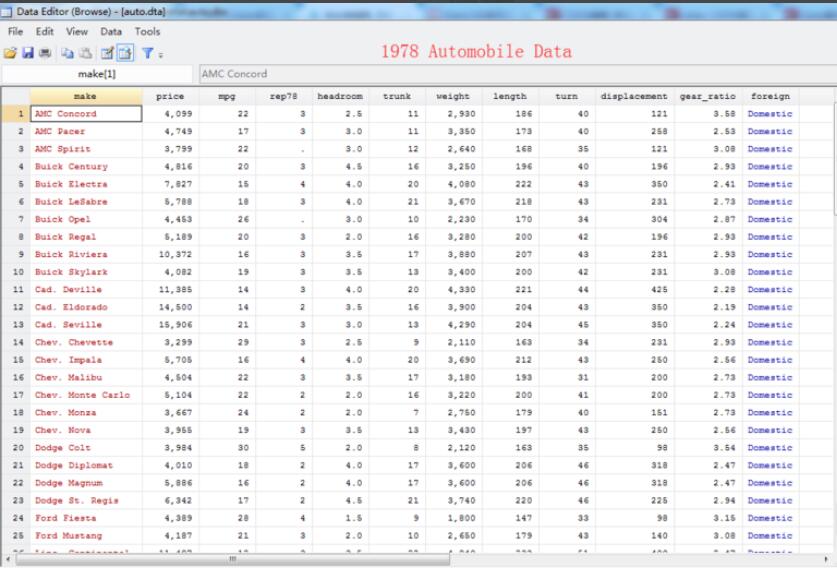
Task: Select the Browse mode icon
Action: point(125,53)
